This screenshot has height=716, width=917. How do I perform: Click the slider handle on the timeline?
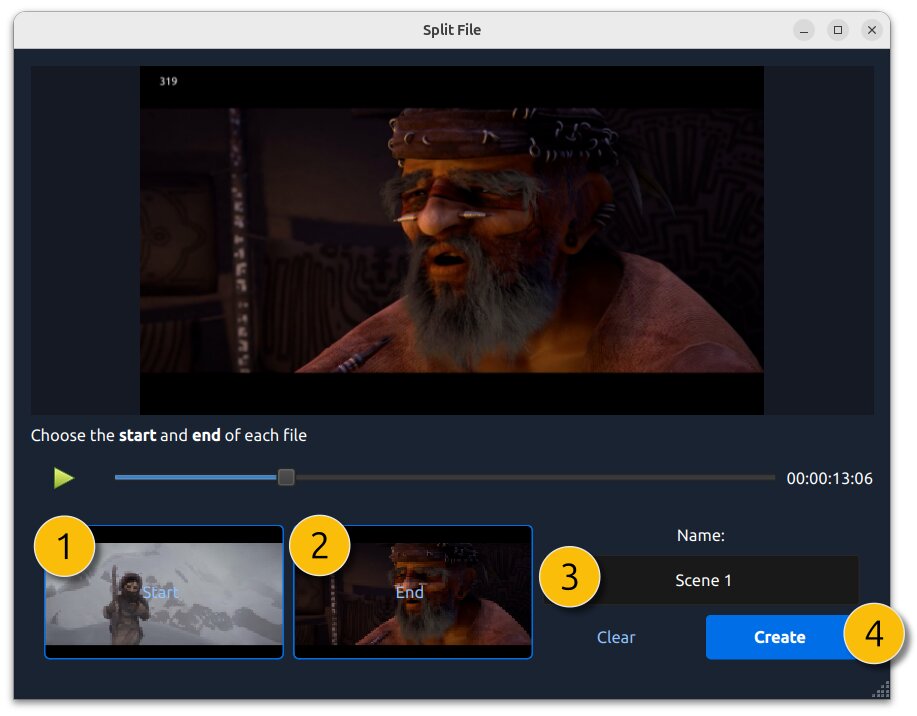point(284,477)
